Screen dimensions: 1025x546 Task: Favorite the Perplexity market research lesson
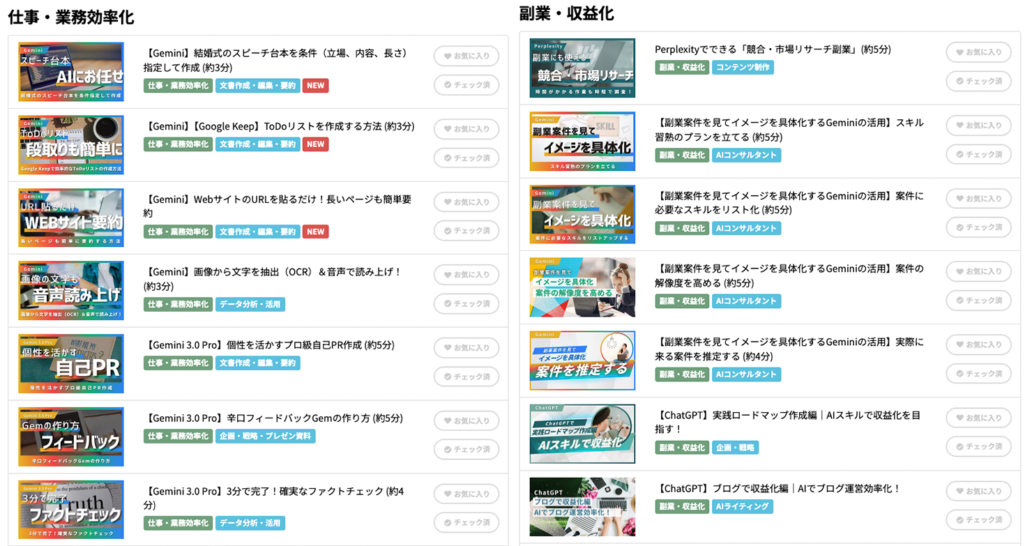click(978, 51)
